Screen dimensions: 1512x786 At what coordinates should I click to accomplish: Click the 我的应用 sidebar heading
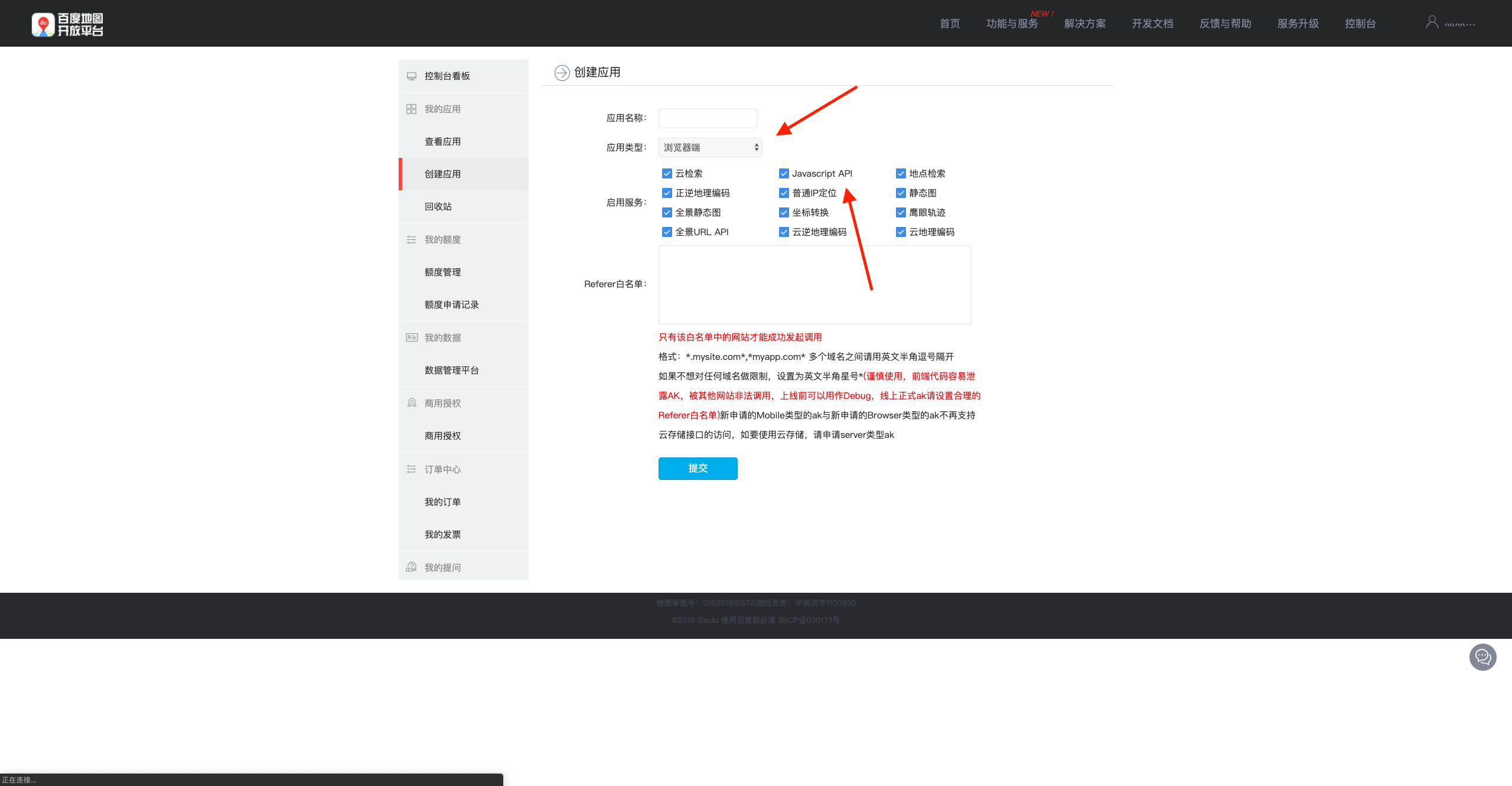point(442,109)
